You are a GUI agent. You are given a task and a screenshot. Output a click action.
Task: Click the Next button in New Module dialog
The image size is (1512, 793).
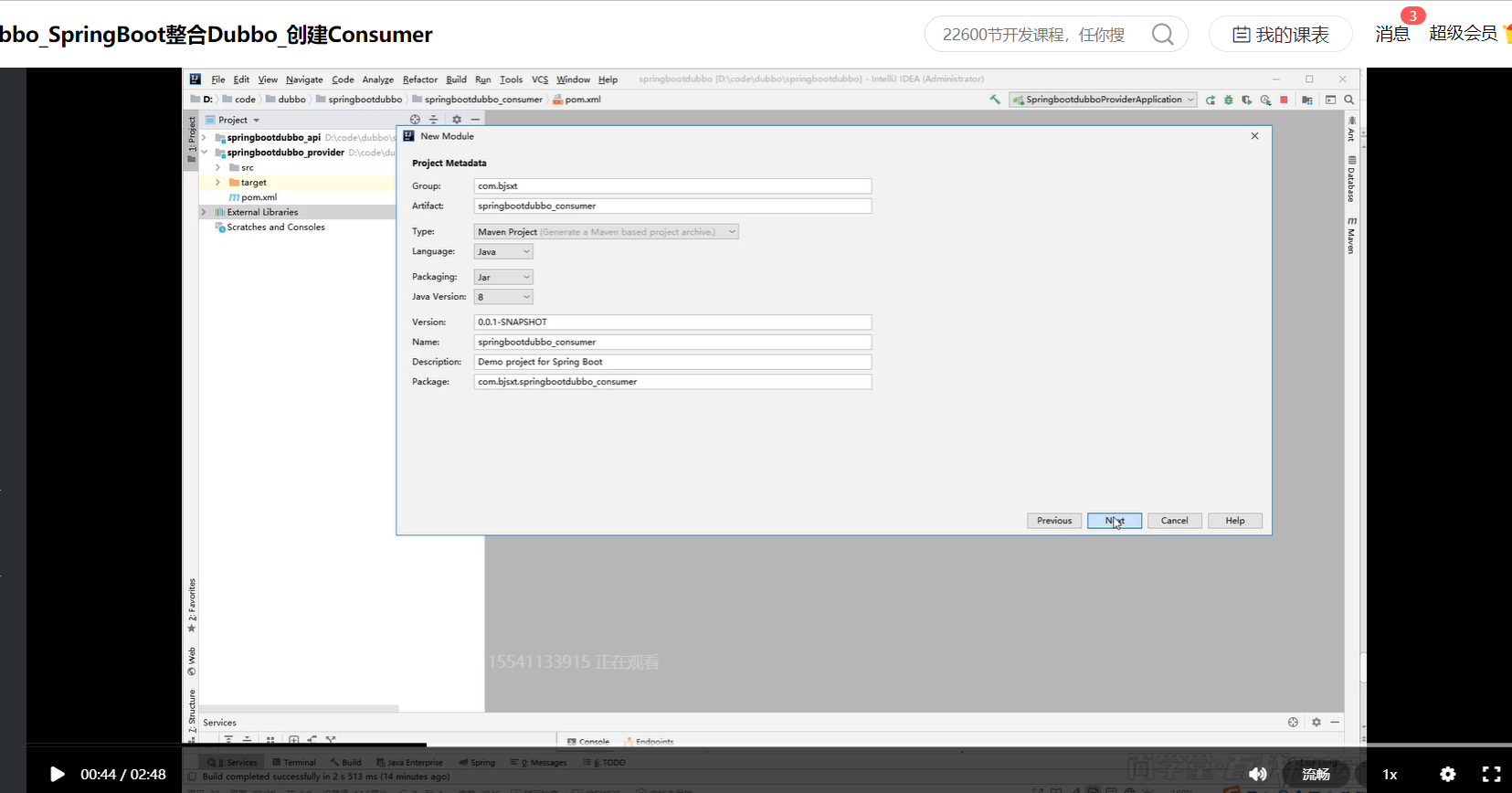tap(1115, 521)
